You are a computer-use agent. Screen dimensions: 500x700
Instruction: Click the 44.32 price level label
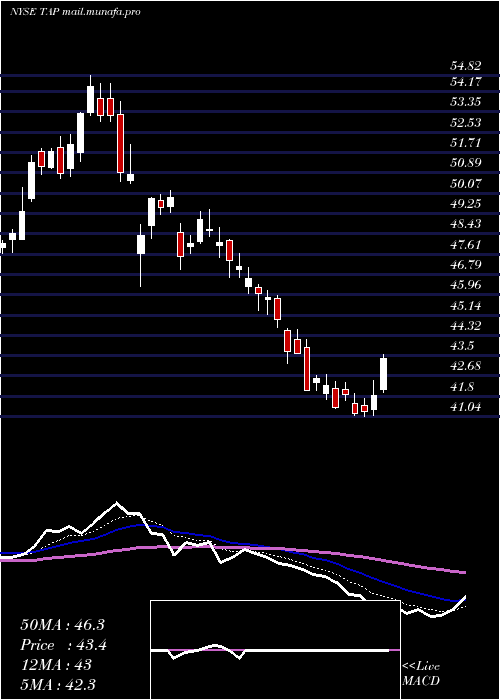point(466,326)
